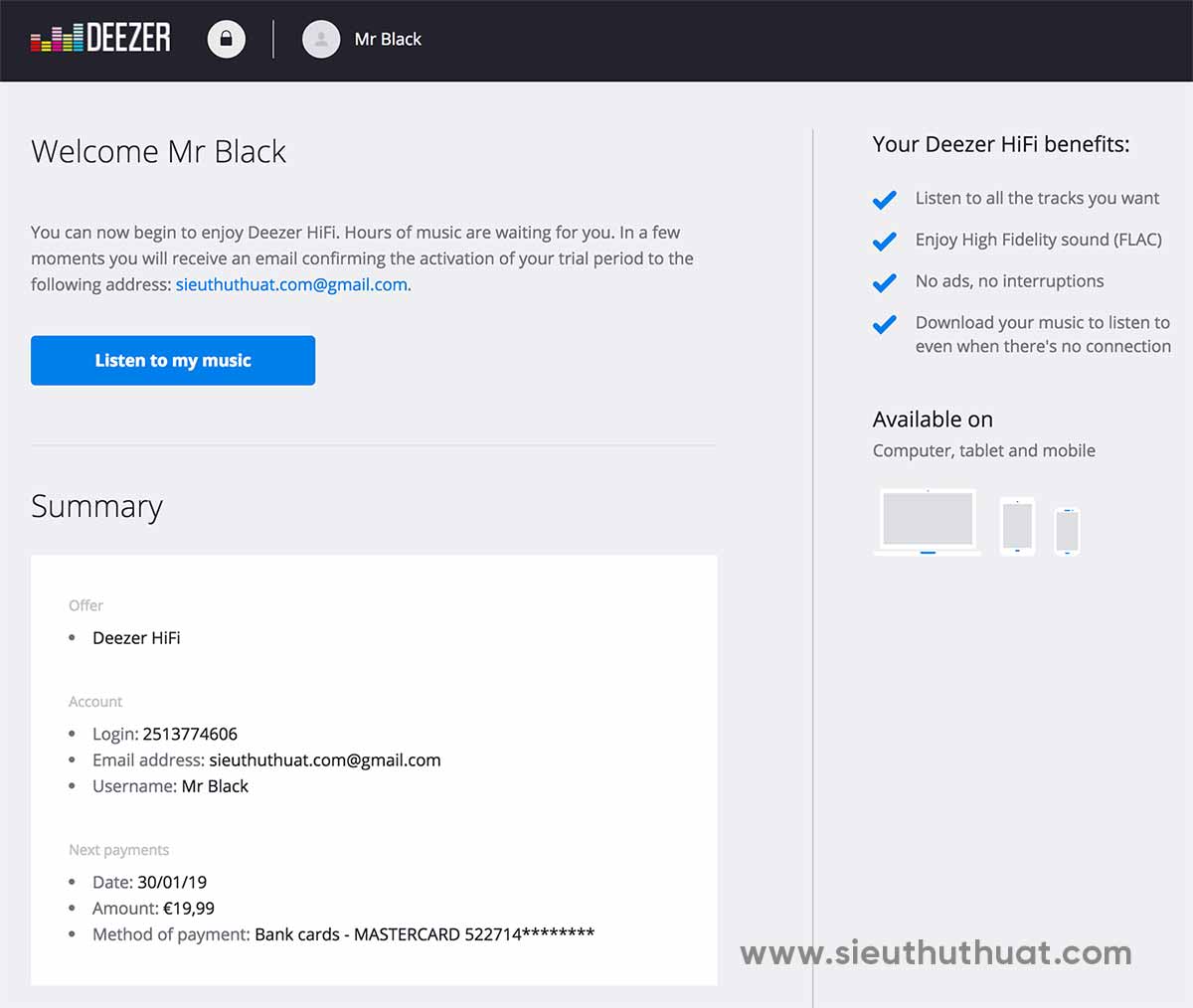Click the Deezer HiFi offer entry
The width and height of the screenshot is (1193, 1008).
click(x=136, y=638)
